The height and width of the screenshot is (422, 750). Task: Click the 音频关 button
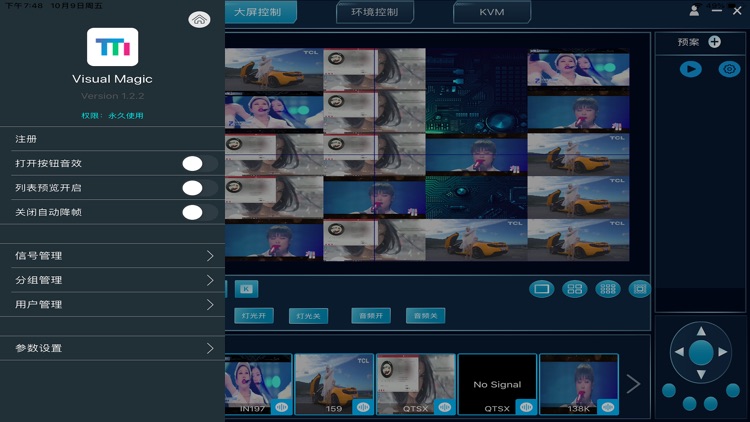pos(425,316)
